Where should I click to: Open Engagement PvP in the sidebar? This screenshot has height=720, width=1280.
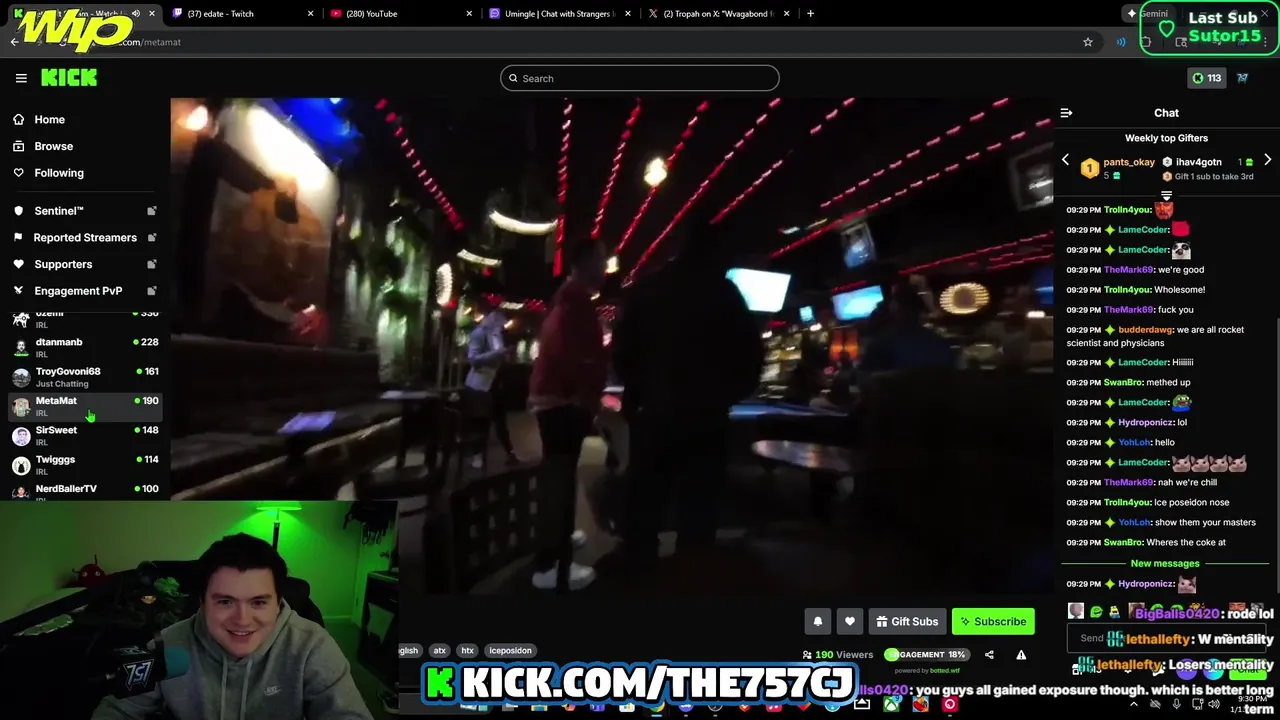pos(78,291)
